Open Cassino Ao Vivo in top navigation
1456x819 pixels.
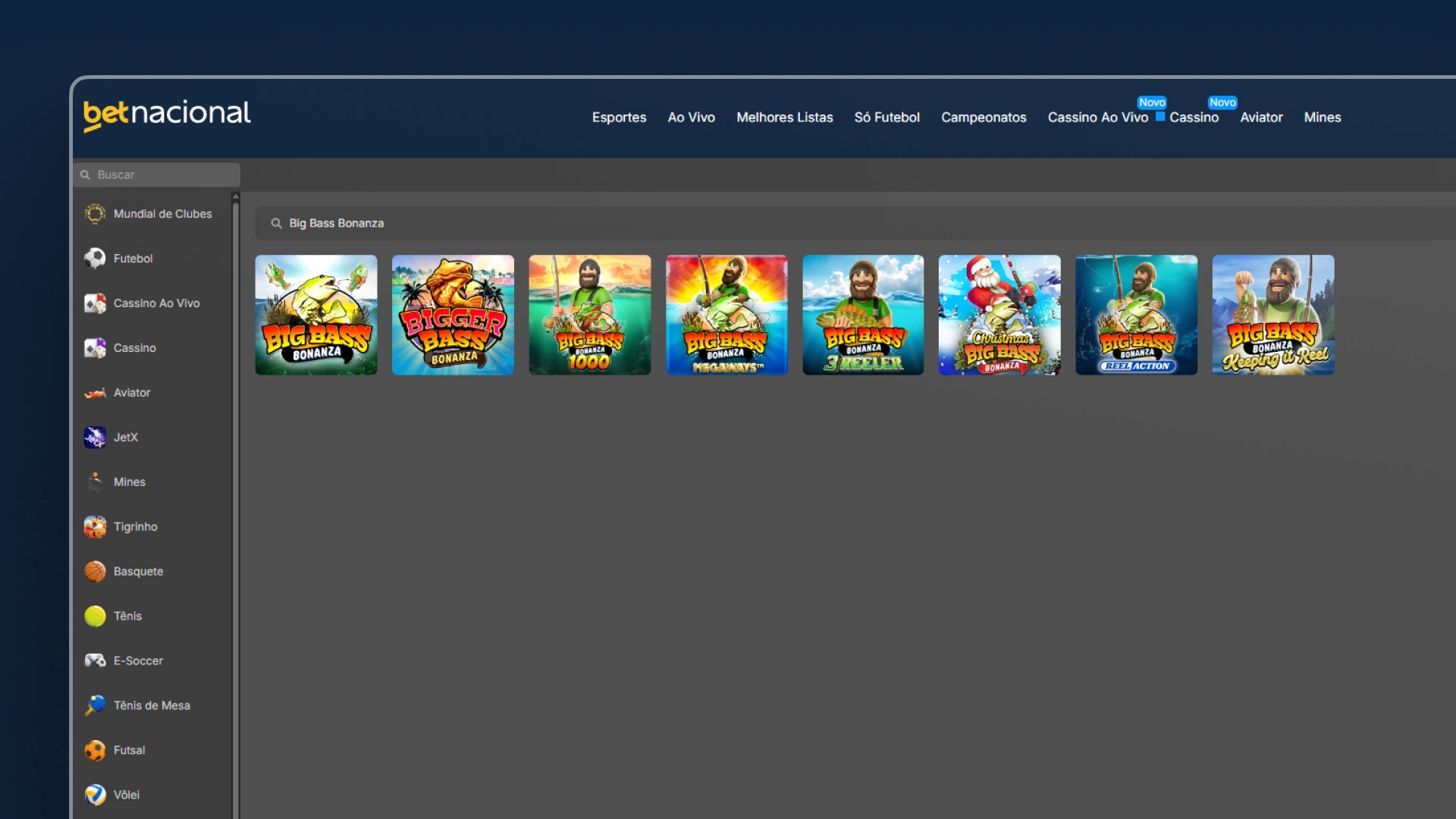[x=1097, y=118]
